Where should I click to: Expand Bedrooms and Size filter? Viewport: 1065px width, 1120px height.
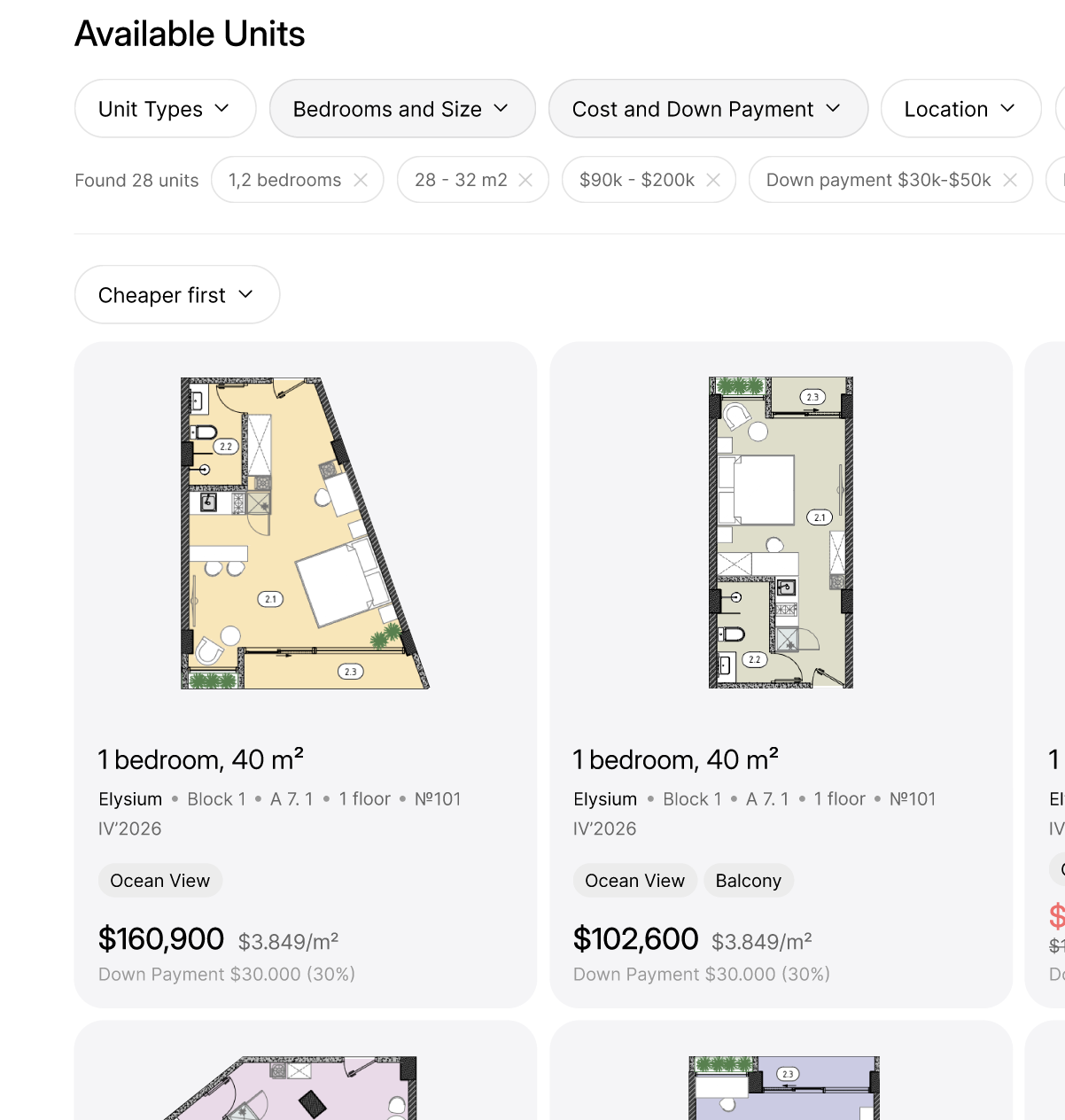(x=402, y=109)
